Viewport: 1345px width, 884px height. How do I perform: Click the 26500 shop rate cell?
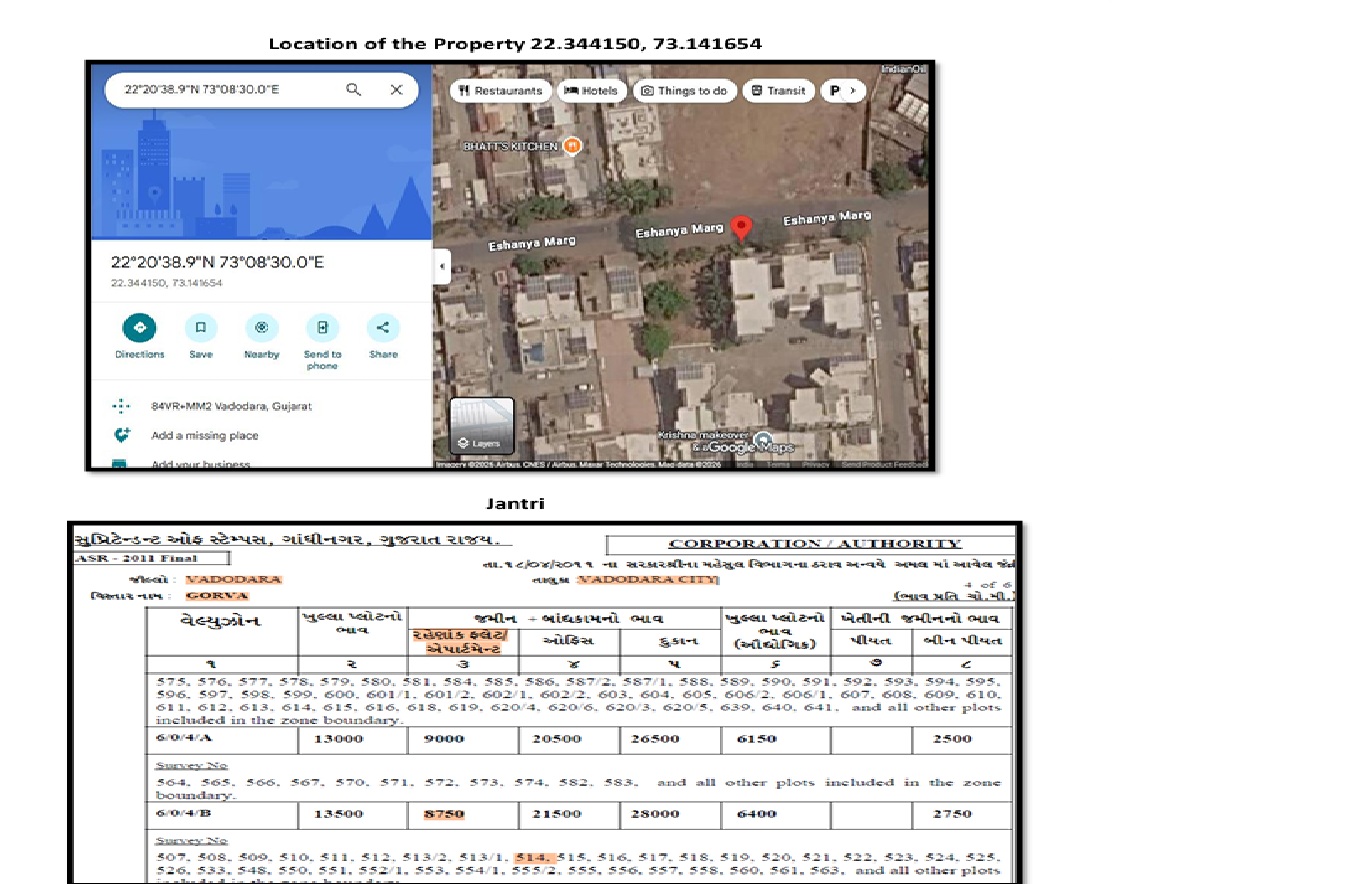(670, 741)
